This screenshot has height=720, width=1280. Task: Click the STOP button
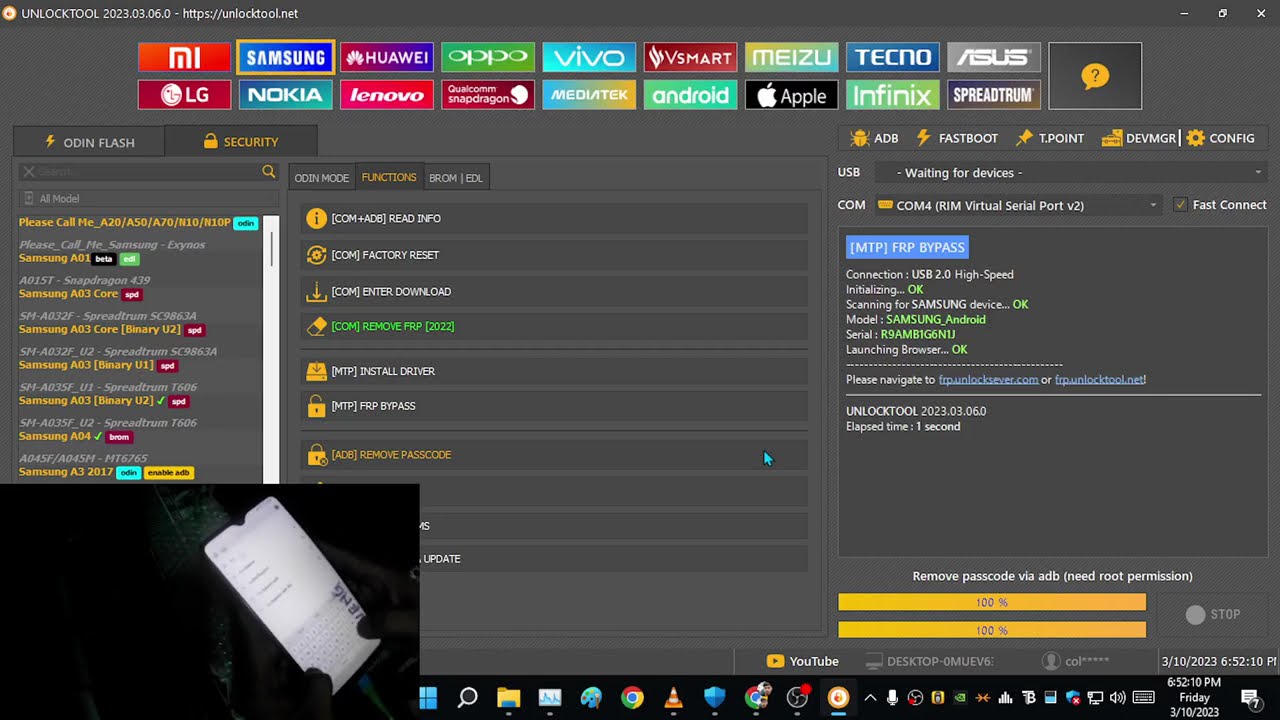click(x=1212, y=614)
